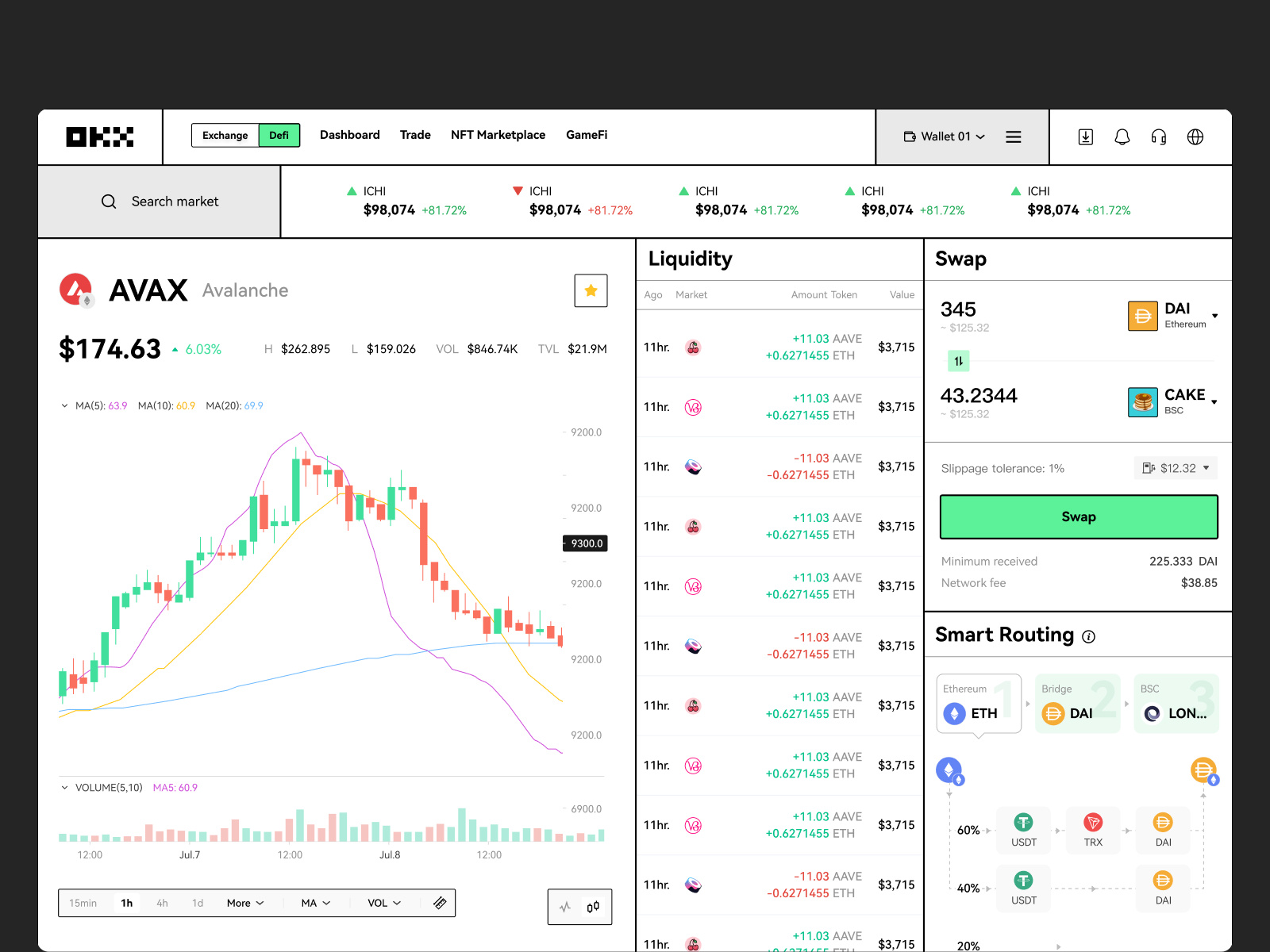Viewport: 1270px width, 952px height.
Task: Switch chart to candlestick view
Action: 594,907
